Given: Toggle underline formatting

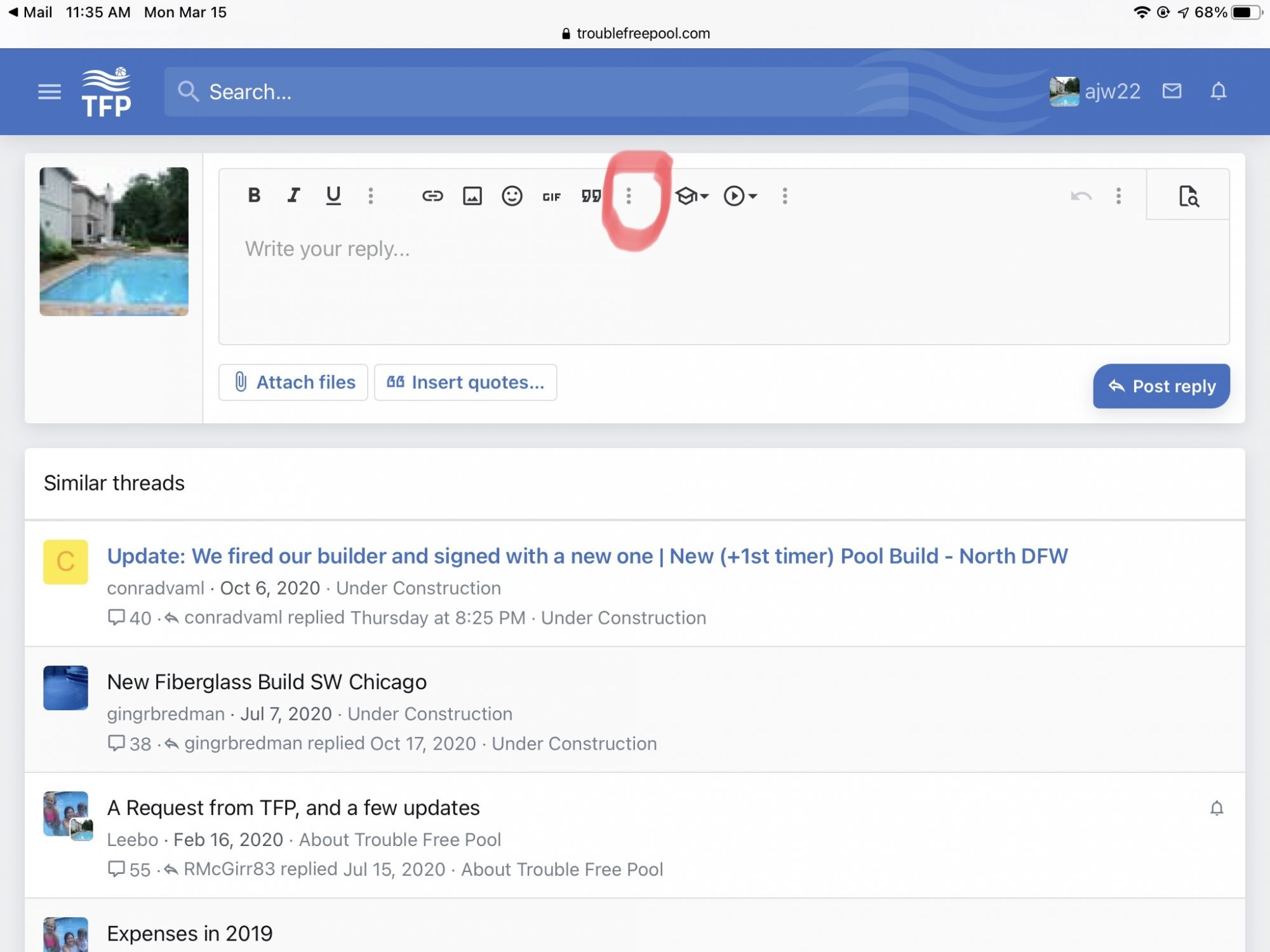Looking at the screenshot, I should click(333, 195).
